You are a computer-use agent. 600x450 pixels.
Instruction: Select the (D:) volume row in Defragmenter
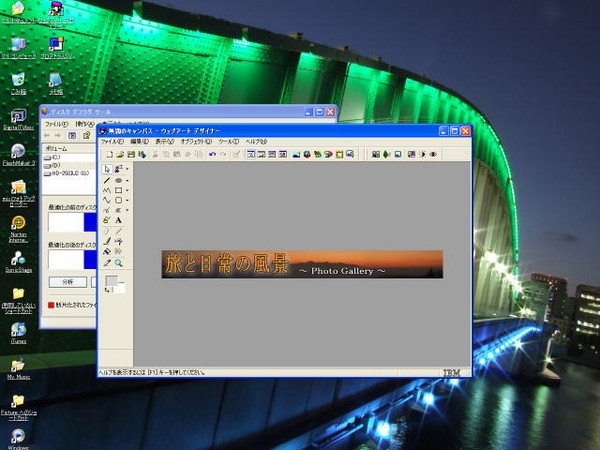click(x=69, y=166)
